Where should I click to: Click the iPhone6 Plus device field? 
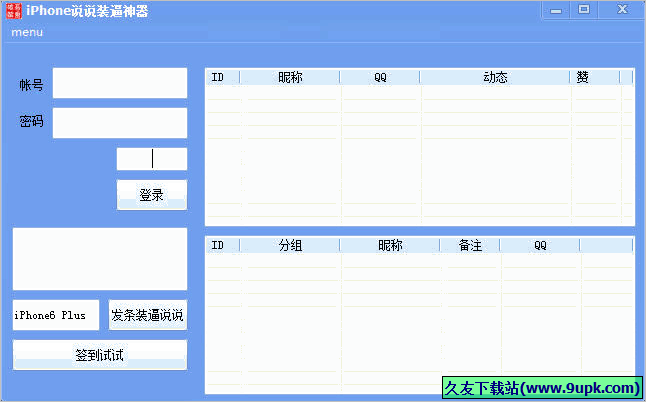pos(56,315)
